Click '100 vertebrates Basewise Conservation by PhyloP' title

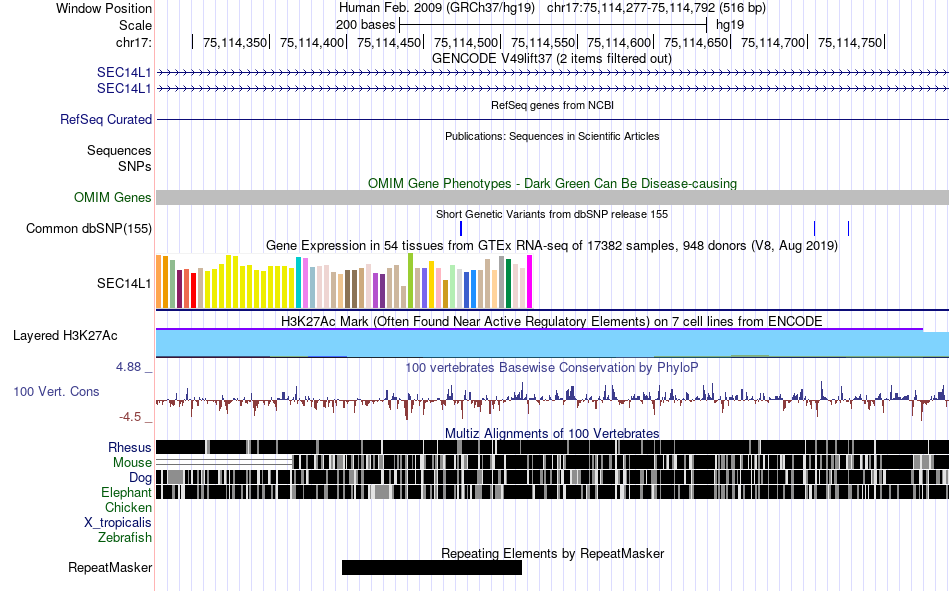coord(551,367)
